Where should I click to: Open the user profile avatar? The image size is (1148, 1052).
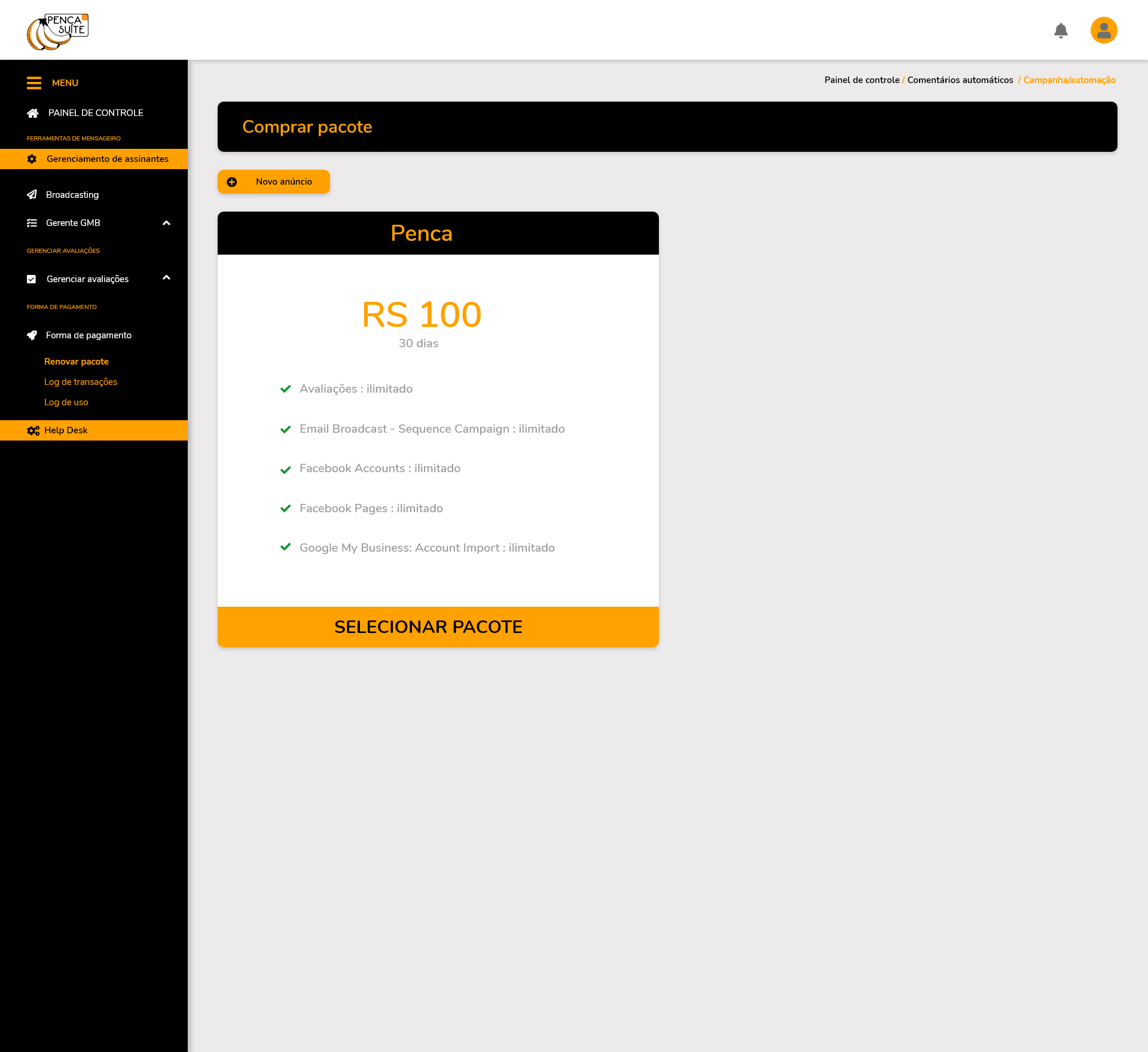point(1104,30)
